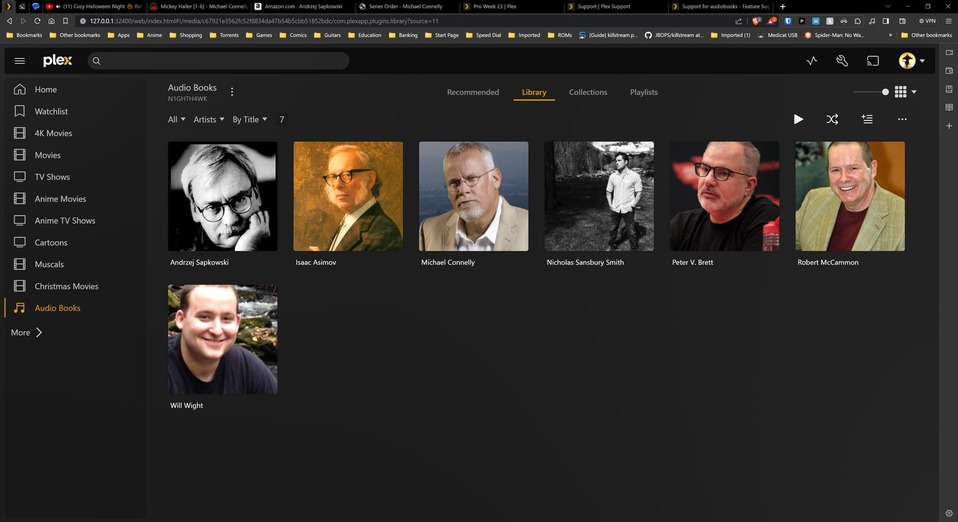This screenshot has height=522, width=958.
Task: Click the browser address bar URL
Action: (264, 21)
